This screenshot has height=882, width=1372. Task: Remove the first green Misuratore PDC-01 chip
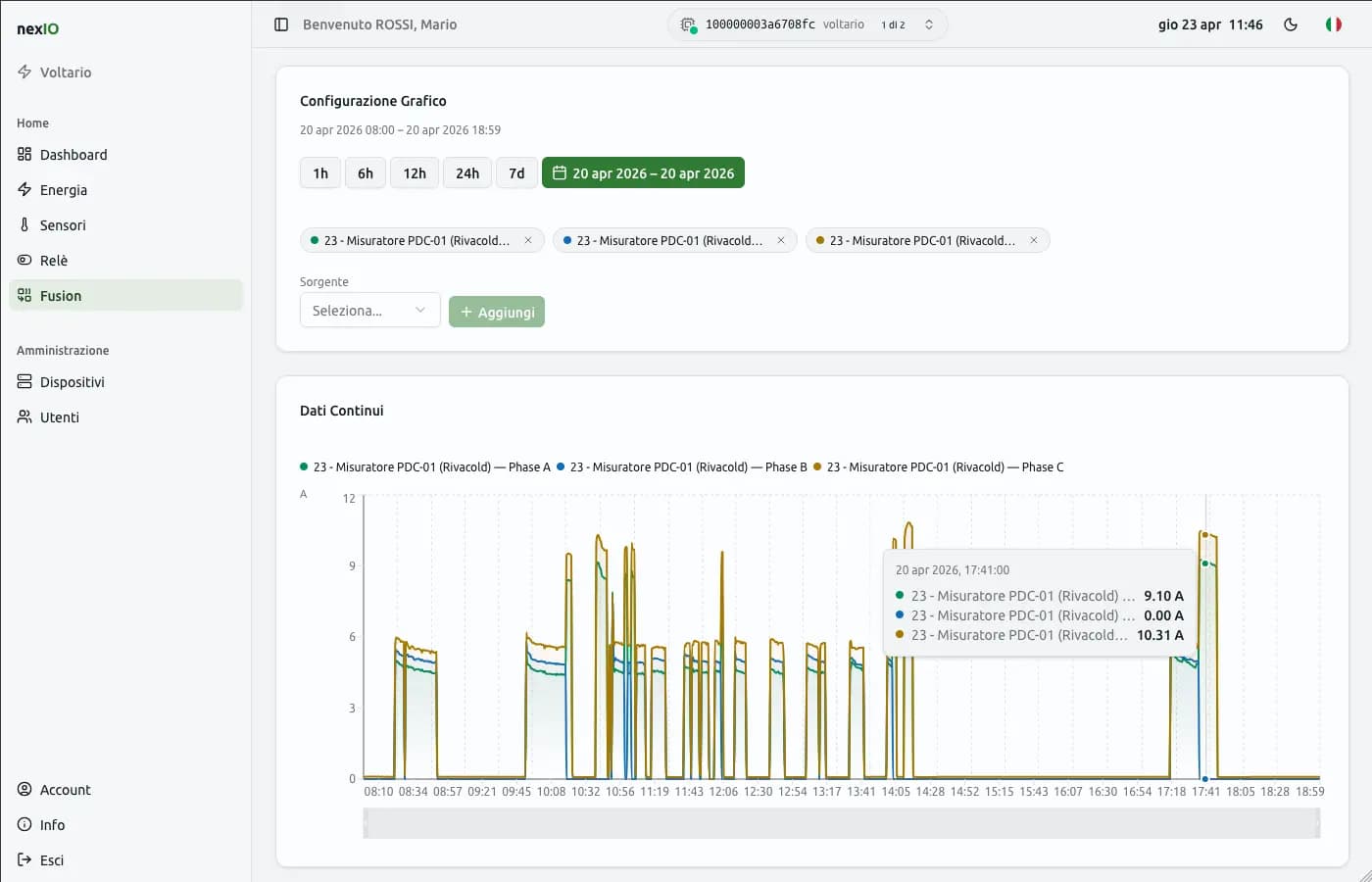coord(528,240)
